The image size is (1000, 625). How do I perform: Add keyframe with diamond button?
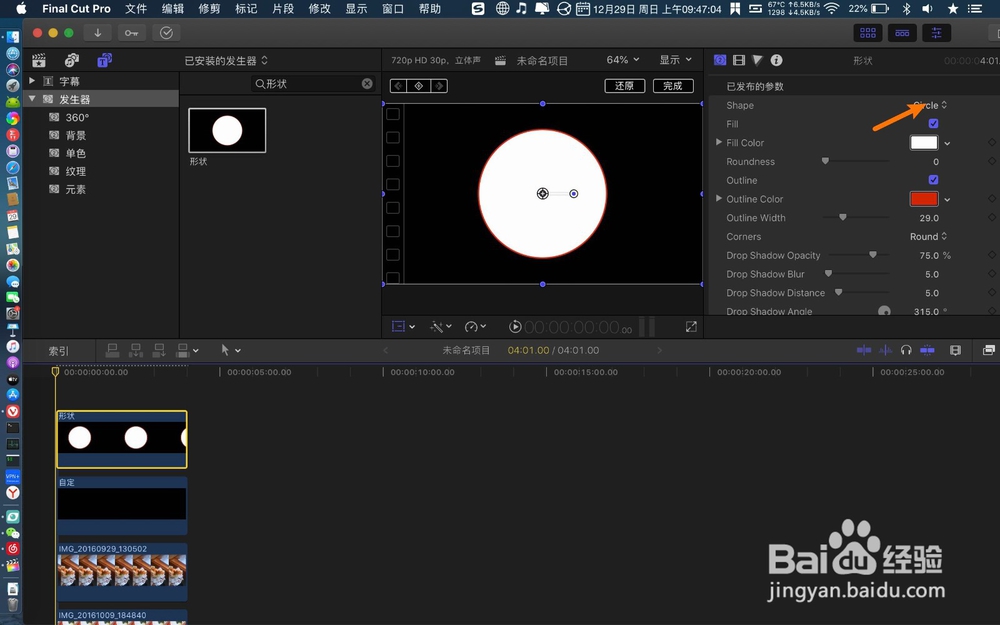(419, 86)
